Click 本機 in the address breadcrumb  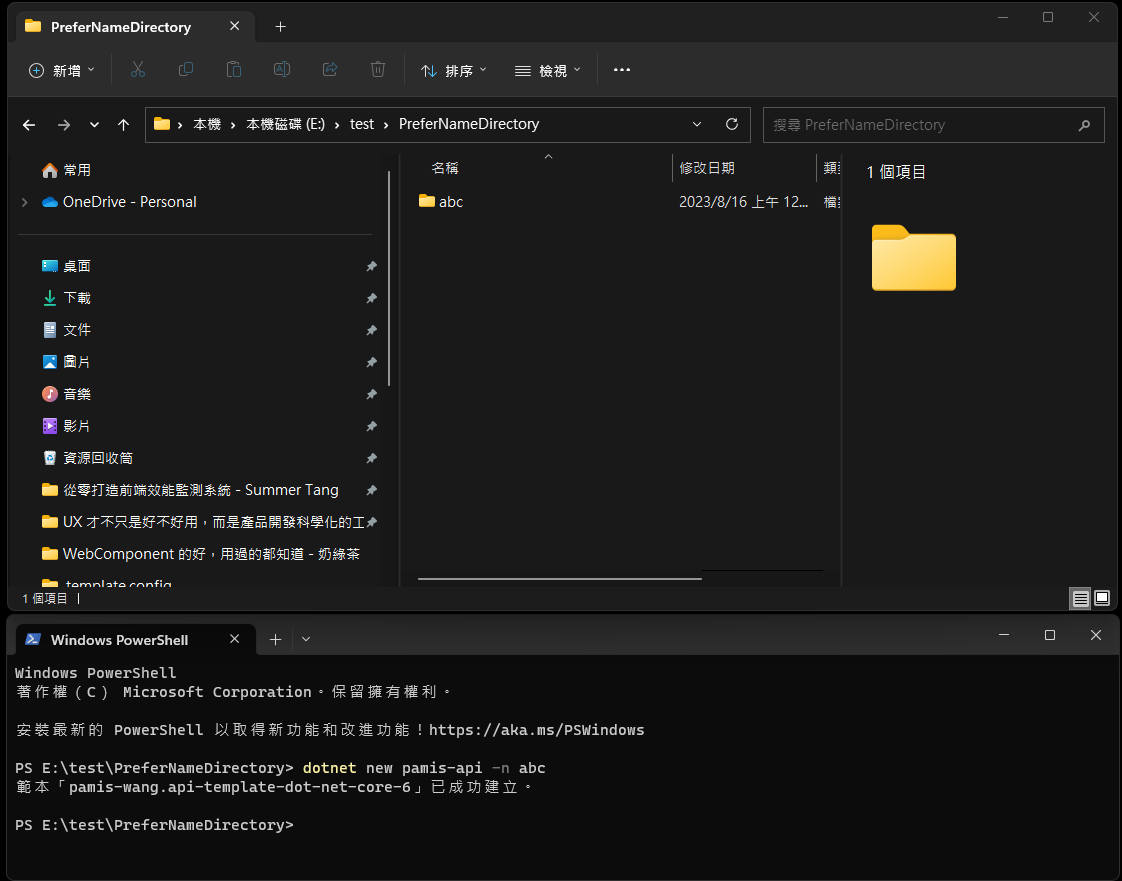(x=207, y=124)
